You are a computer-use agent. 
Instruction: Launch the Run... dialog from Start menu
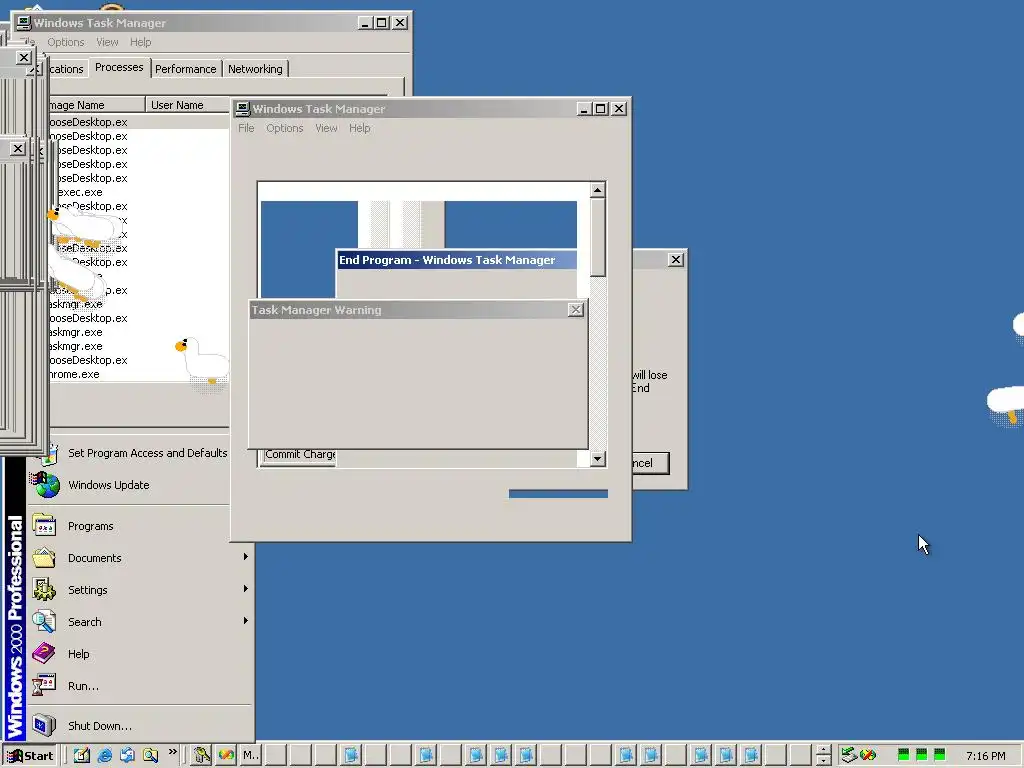(83, 686)
